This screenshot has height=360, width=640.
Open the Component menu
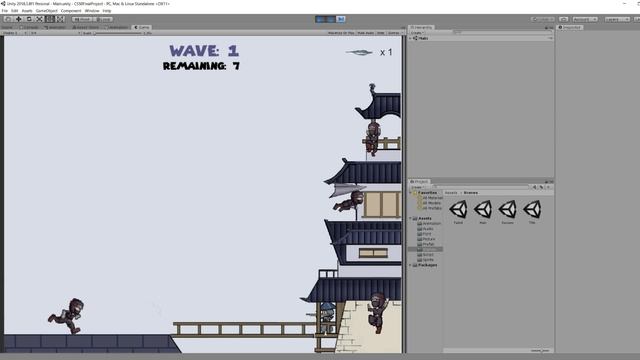click(71, 11)
